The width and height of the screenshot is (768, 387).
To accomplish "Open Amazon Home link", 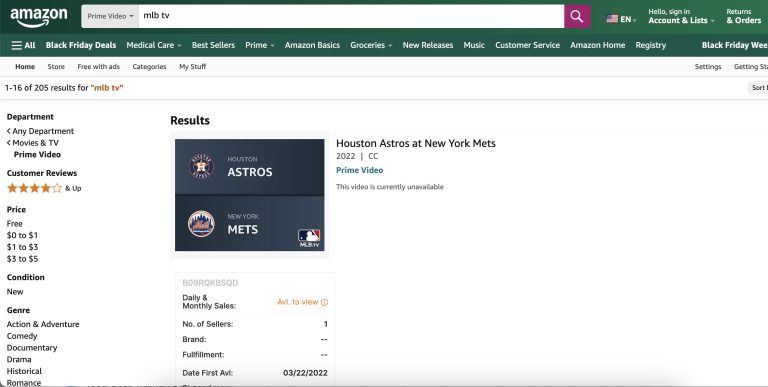I will pyautogui.click(x=598, y=45).
